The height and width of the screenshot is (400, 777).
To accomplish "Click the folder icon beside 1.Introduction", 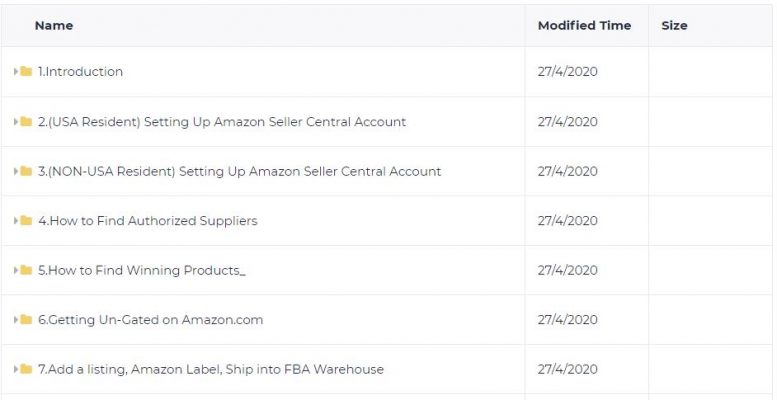I will click(26, 71).
